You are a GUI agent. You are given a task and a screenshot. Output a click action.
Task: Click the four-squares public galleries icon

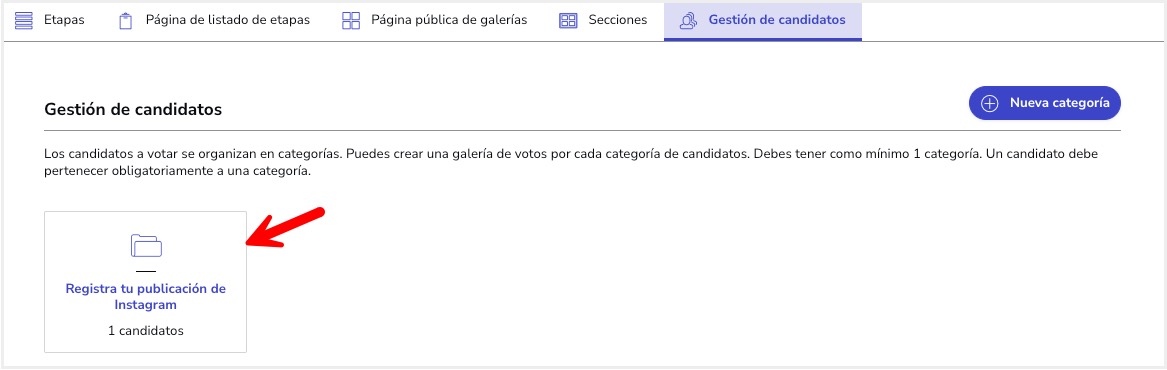click(x=351, y=21)
